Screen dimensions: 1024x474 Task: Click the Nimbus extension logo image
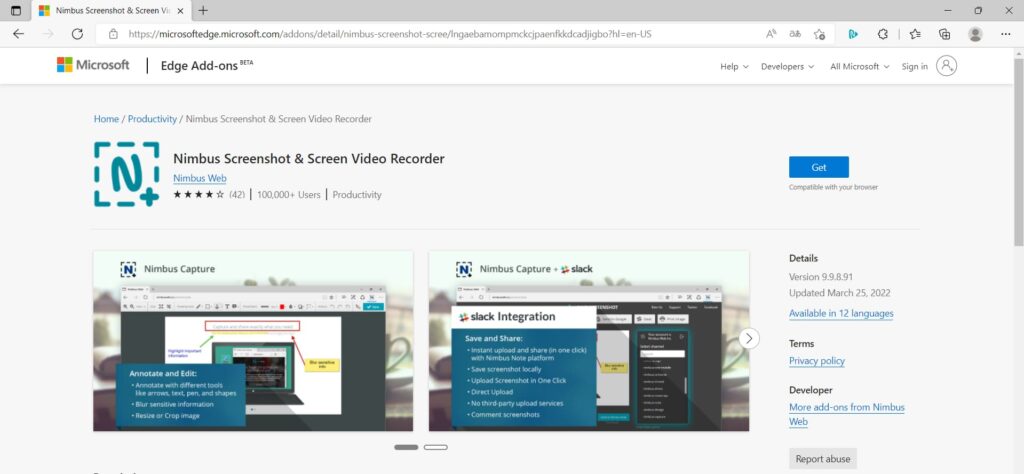(127, 174)
